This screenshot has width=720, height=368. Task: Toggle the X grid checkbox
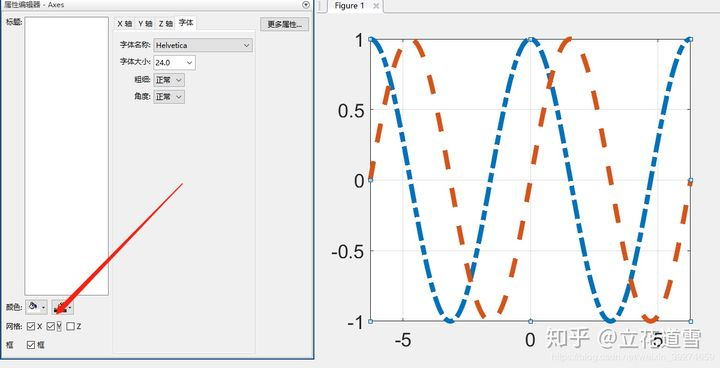31,327
